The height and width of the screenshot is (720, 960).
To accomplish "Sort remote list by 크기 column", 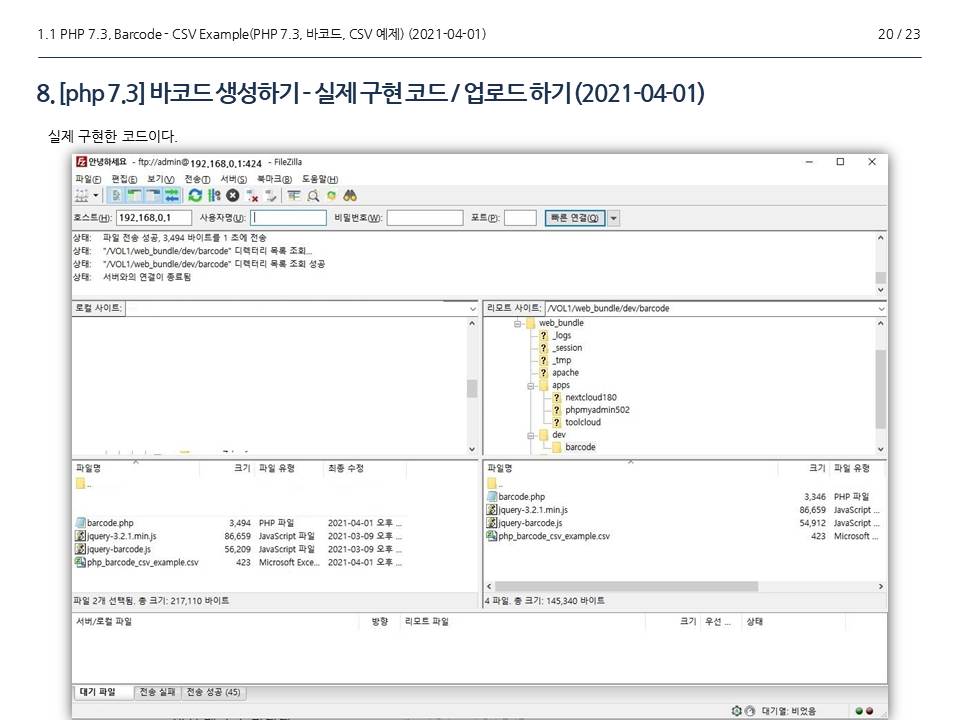I will 804,468.
